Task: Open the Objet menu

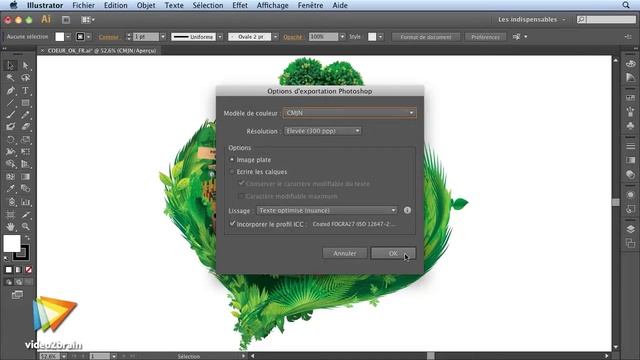Action: click(146, 5)
